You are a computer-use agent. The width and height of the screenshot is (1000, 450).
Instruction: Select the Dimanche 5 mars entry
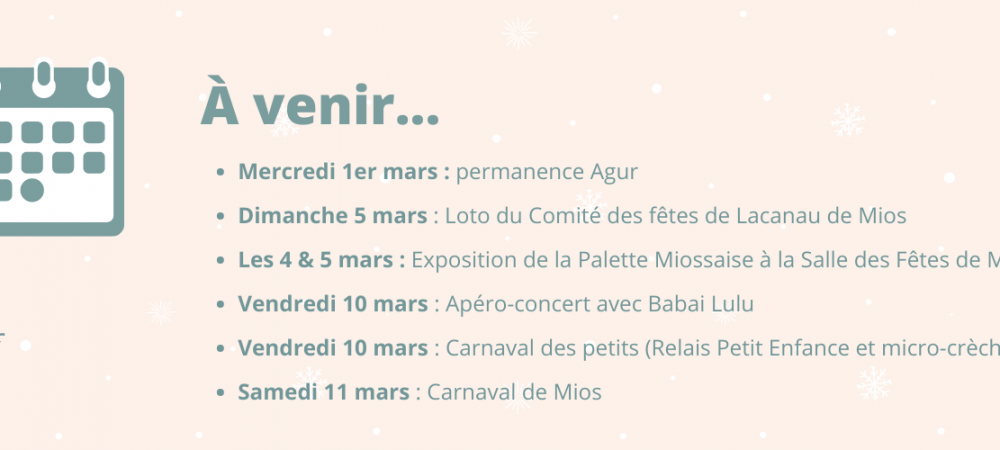pos(562,216)
